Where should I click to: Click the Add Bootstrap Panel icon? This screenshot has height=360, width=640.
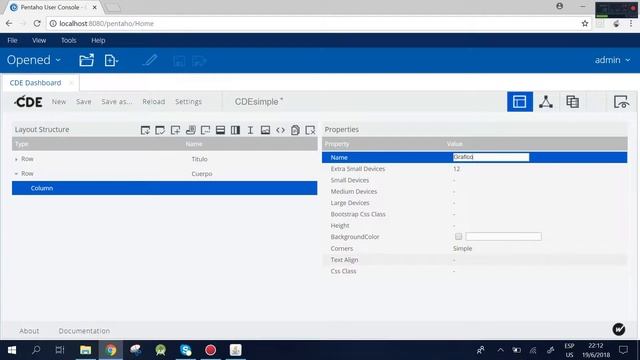(190, 130)
